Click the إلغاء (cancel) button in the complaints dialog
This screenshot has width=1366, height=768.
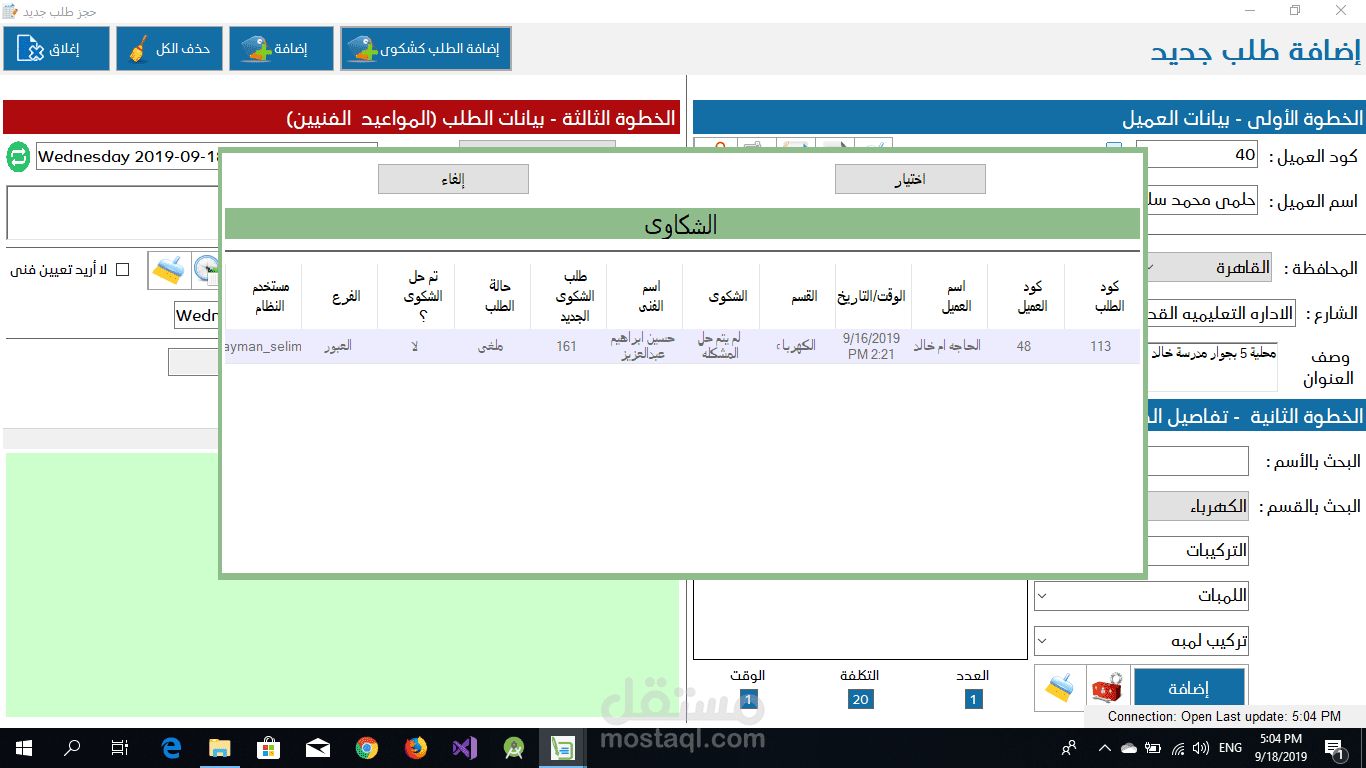click(x=453, y=179)
